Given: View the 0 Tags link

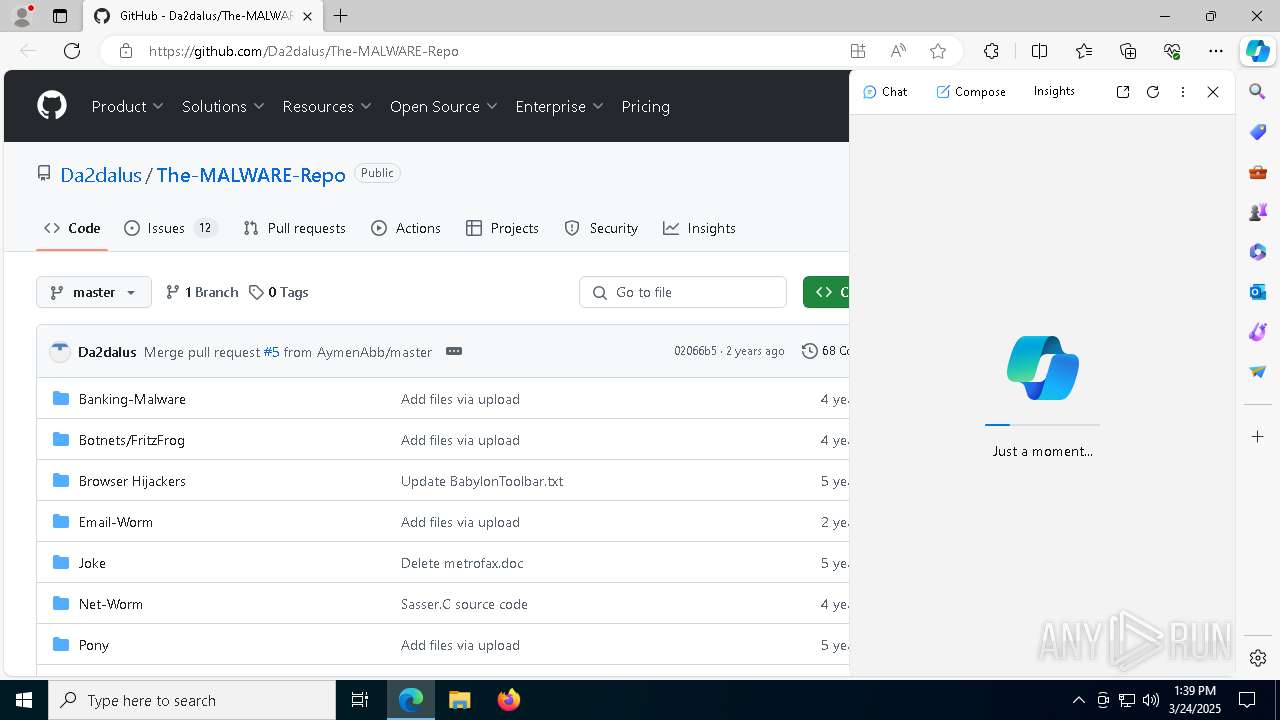Looking at the screenshot, I should pos(279,292).
